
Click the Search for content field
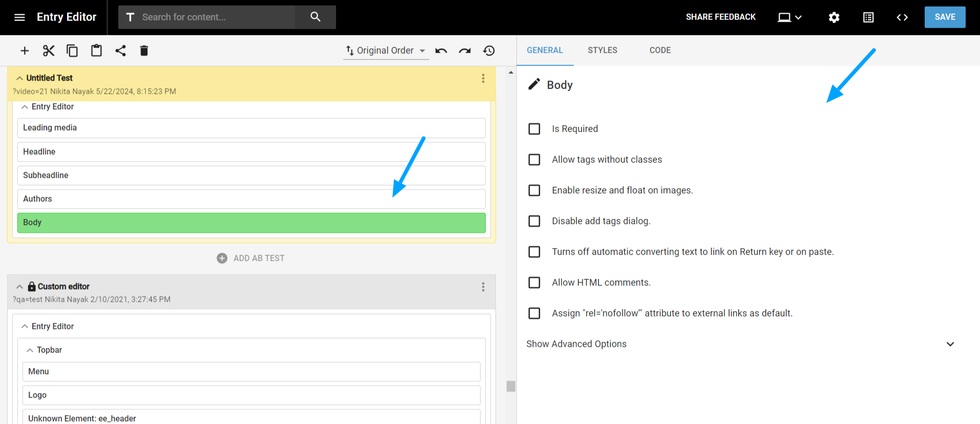tap(220, 17)
